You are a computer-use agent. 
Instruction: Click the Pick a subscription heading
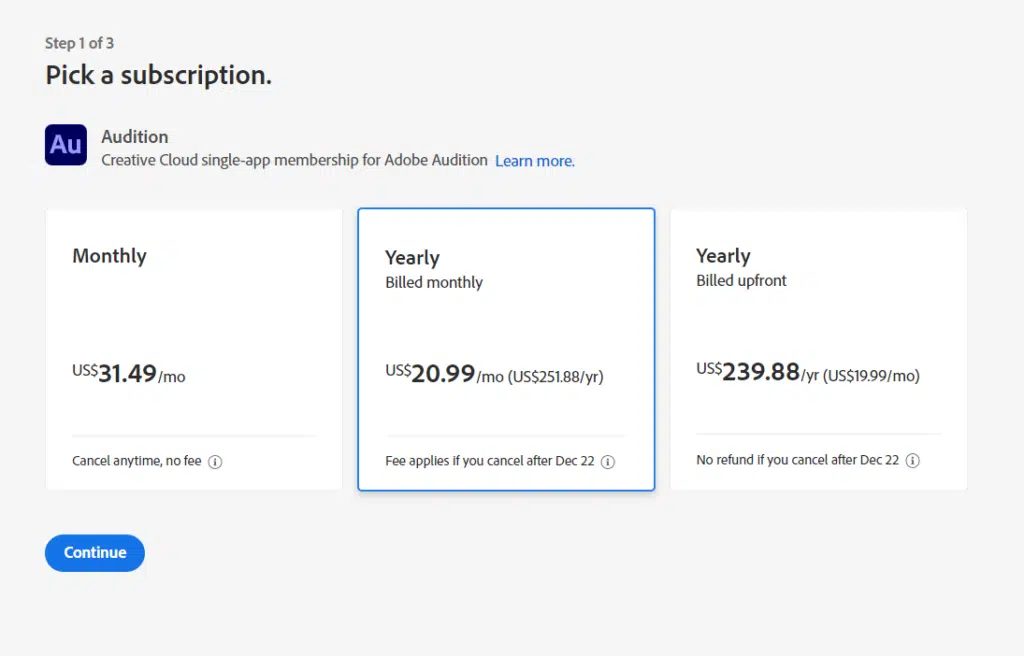click(158, 75)
